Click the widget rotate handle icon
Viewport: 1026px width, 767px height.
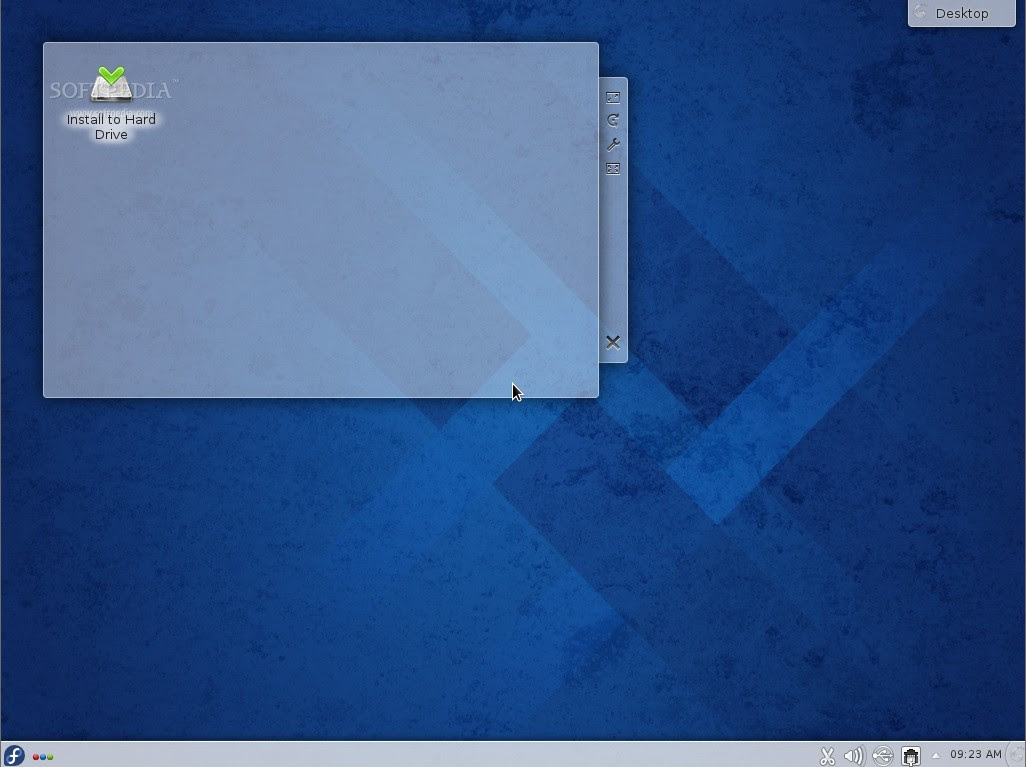612,120
